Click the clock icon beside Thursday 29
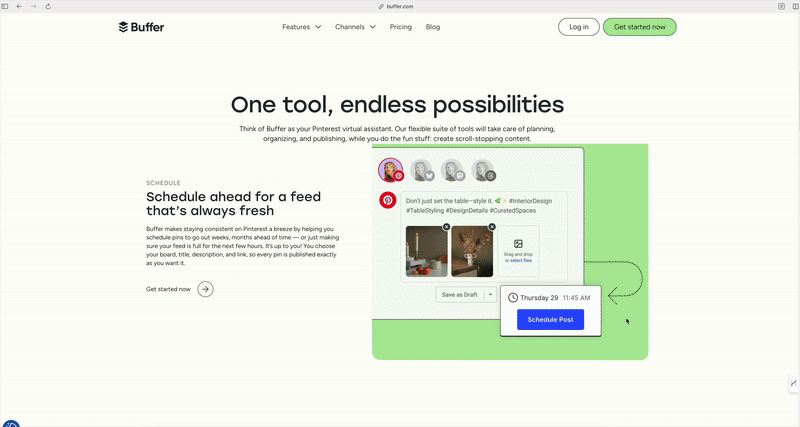The image size is (800, 427). tap(513, 297)
